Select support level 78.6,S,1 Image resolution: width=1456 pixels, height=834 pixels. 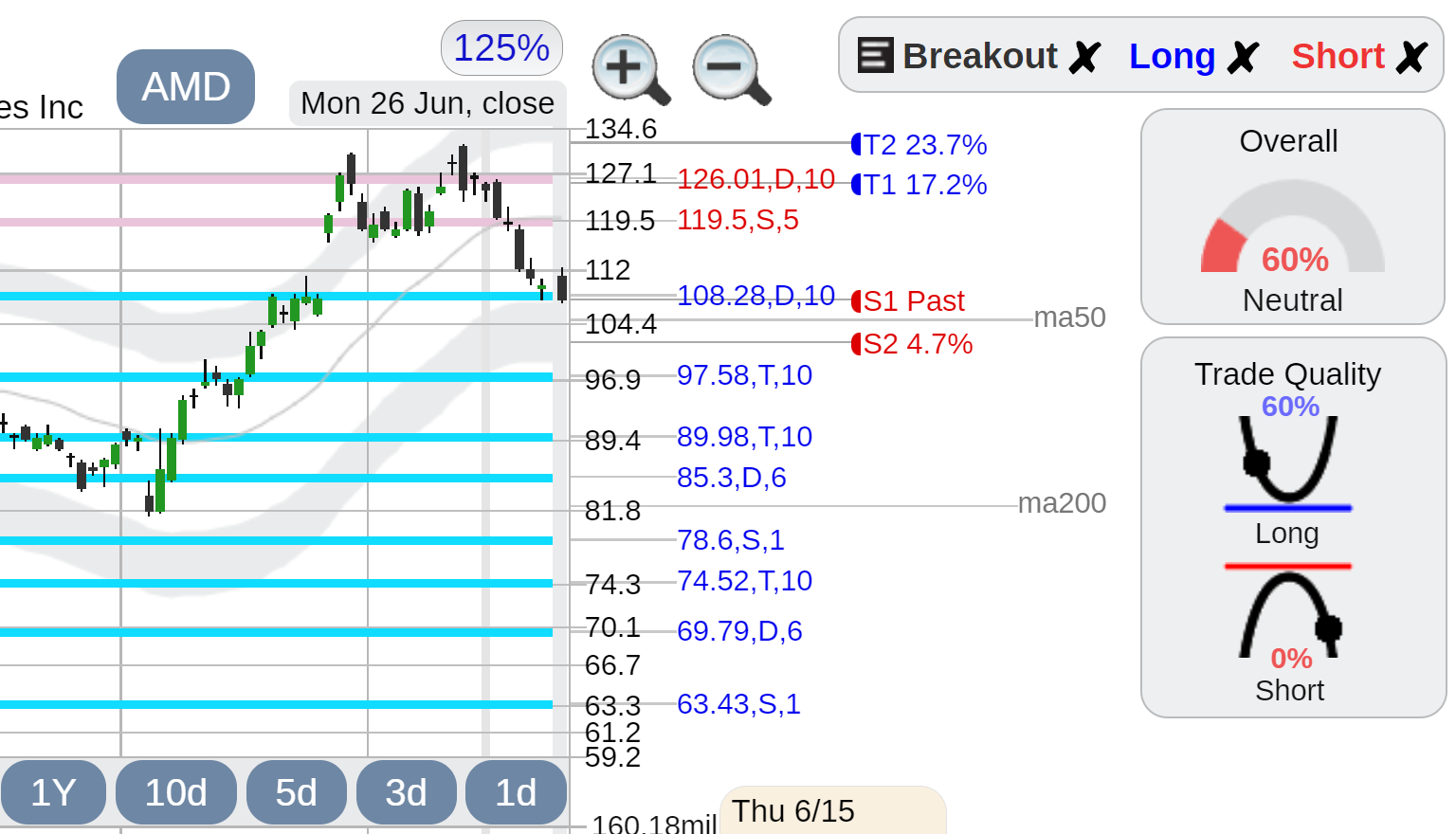pos(731,540)
